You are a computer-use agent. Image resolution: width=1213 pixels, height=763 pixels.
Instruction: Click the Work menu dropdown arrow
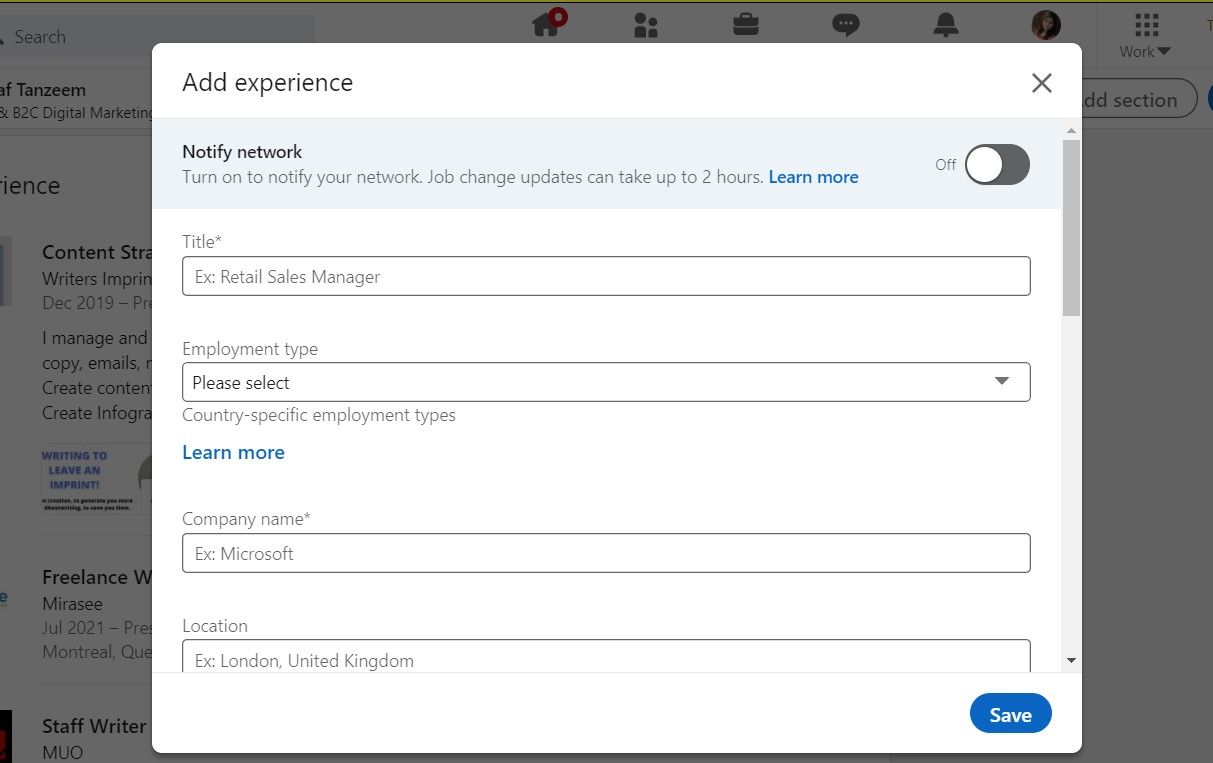click(x=1164, y=52)
